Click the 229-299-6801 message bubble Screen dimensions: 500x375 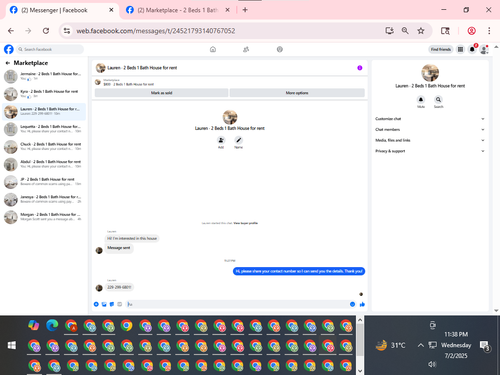pos(119,287)
